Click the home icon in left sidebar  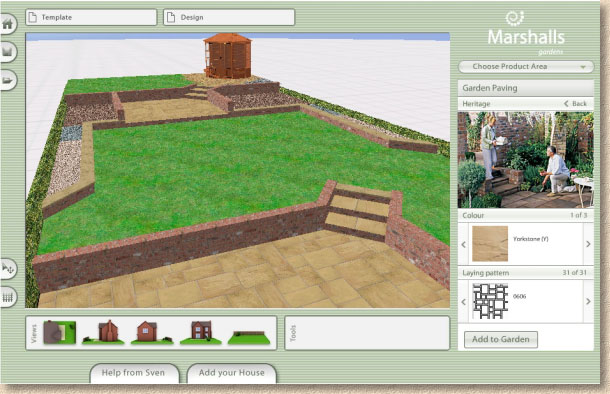[x=8, y=24]
